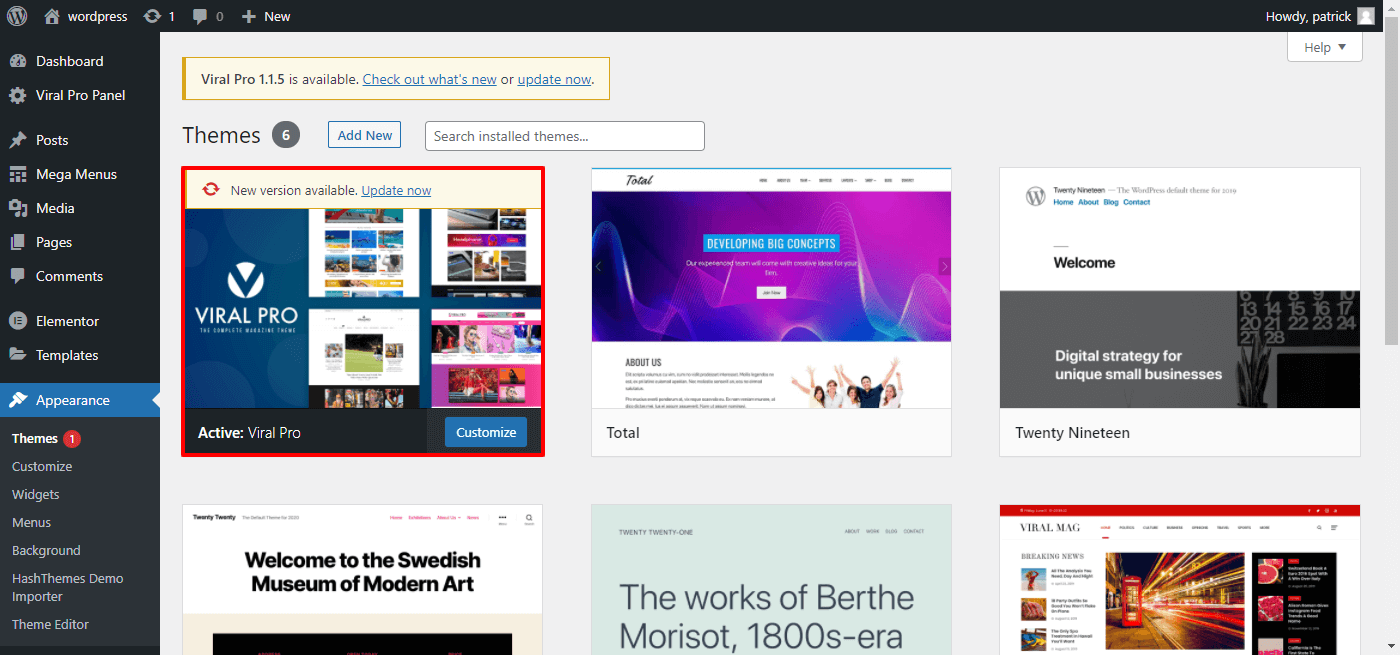
Task: Click the theme count badge showing 6
Action: pyautogui.click(x=286, y=135)
